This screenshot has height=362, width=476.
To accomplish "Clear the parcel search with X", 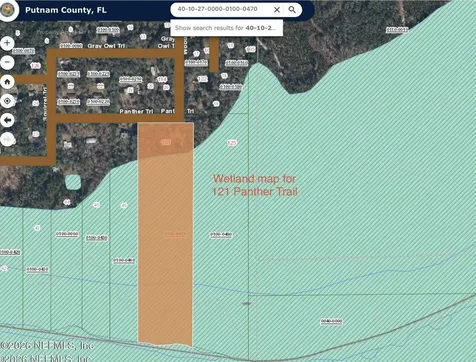I will pos(277,10).
